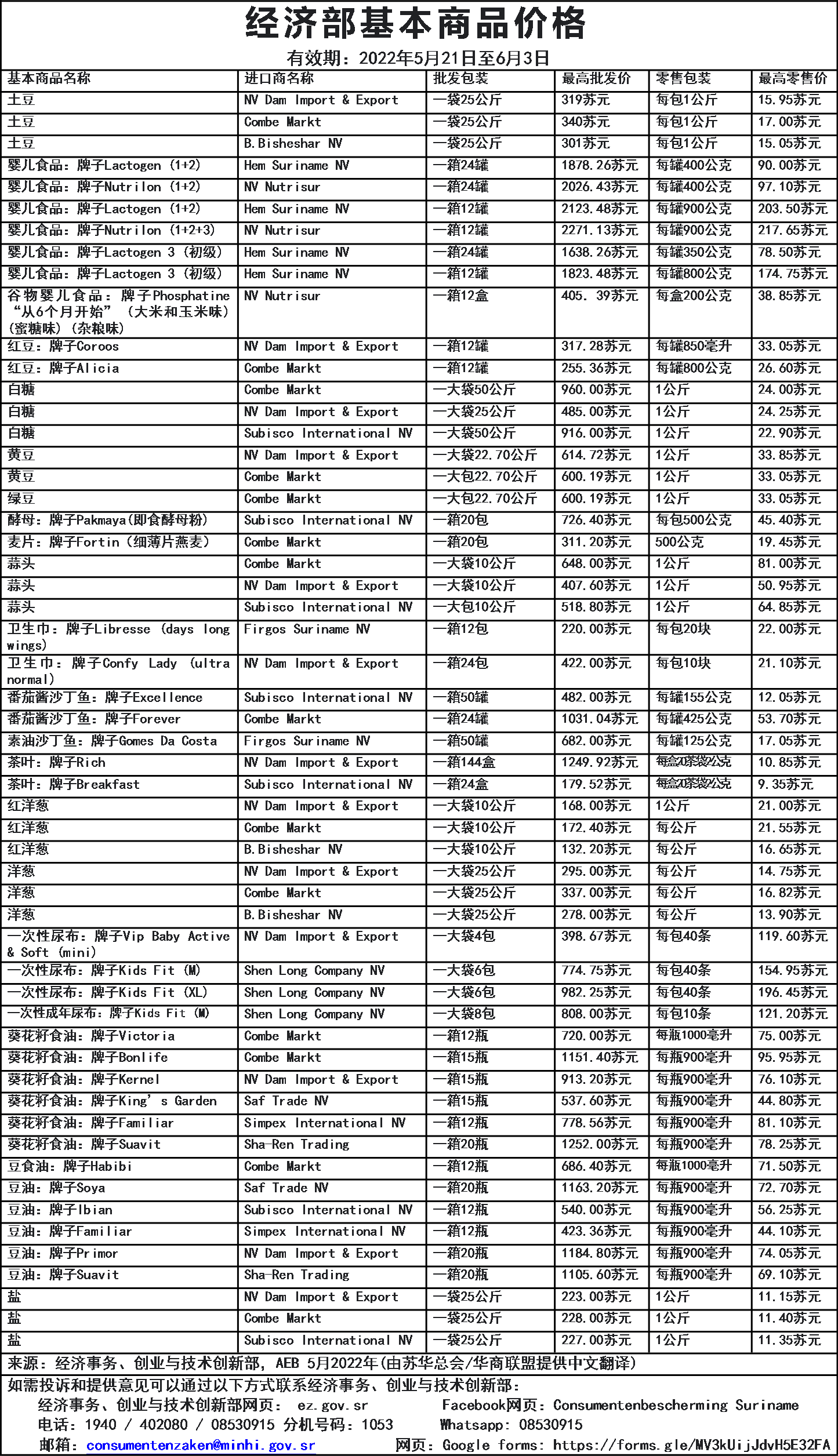Click the retail packaging 每罐850毫升
838x1456 pixels.
694,347
